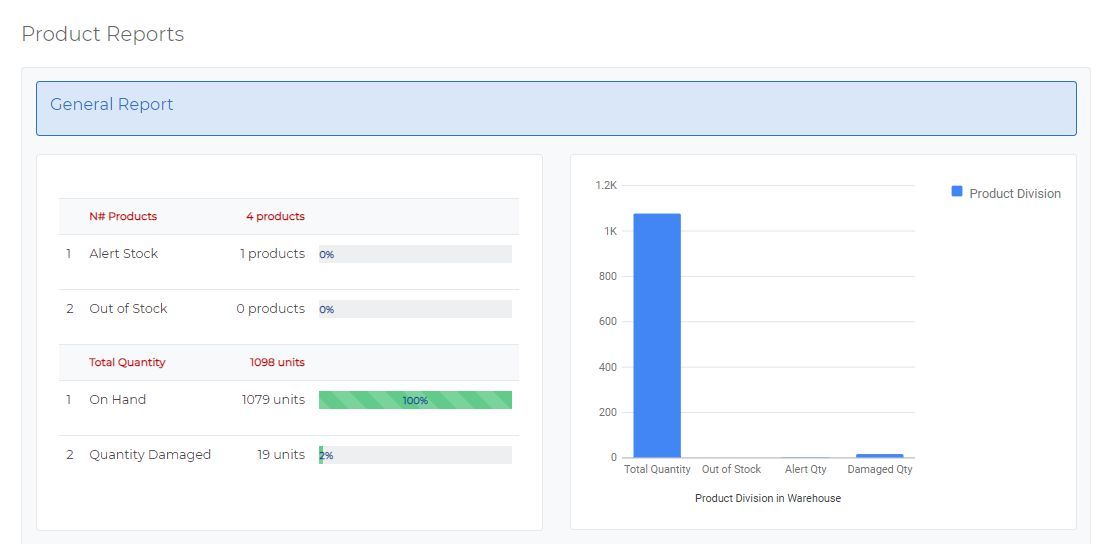
Task: Click the 1079 units value
Action: (273, 400)
